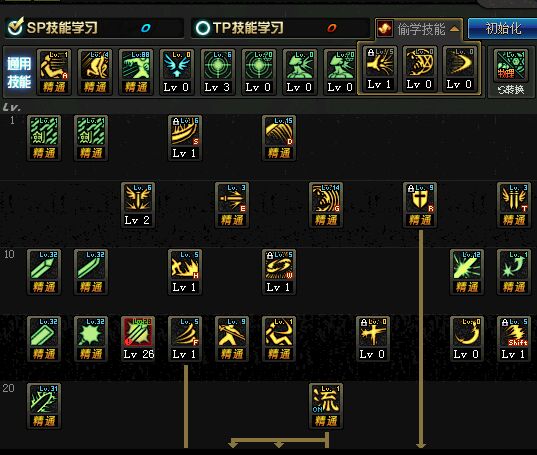Select the crescent moon Lv 0 skill
537x455 pixels.
click(x=467, y=338)
